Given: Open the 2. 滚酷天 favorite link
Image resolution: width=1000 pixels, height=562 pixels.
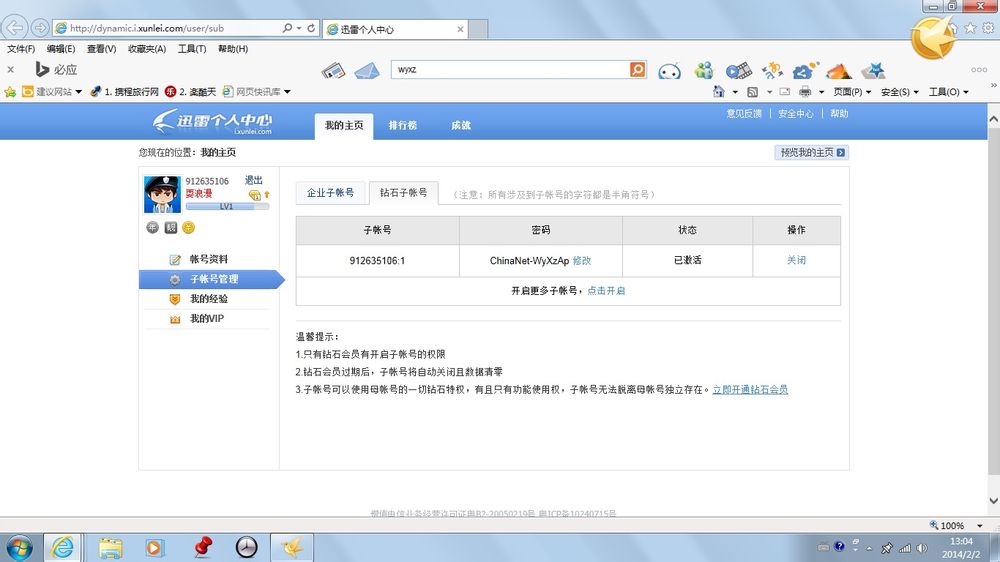Looking at the screenshot, I should coord(191,92).
